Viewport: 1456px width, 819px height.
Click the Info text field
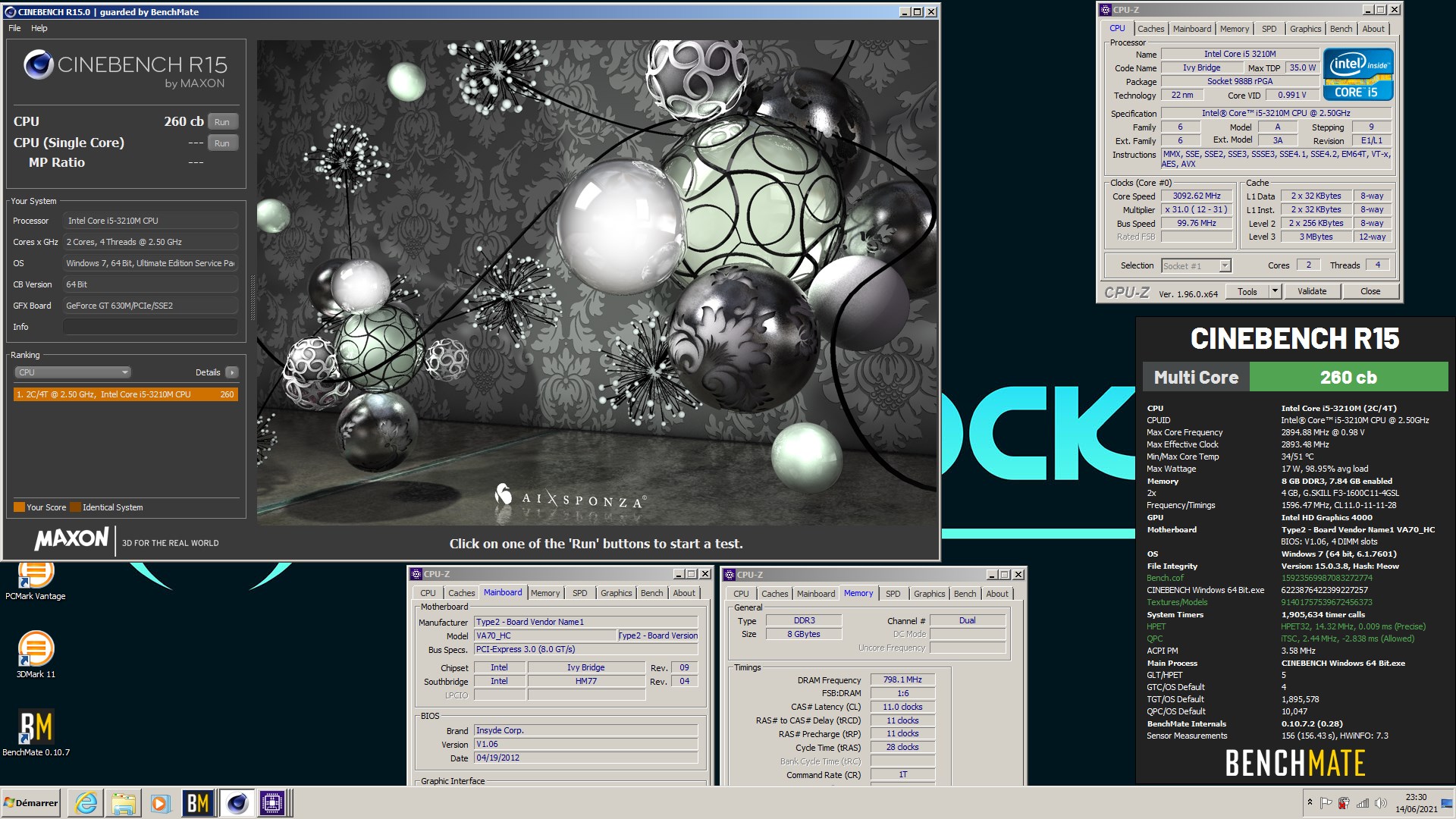pos(150,327)
